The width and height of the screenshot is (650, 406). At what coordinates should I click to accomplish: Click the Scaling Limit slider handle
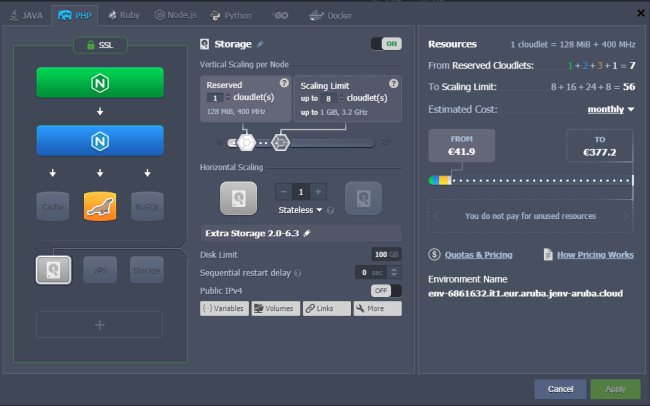tap(281, 142)
